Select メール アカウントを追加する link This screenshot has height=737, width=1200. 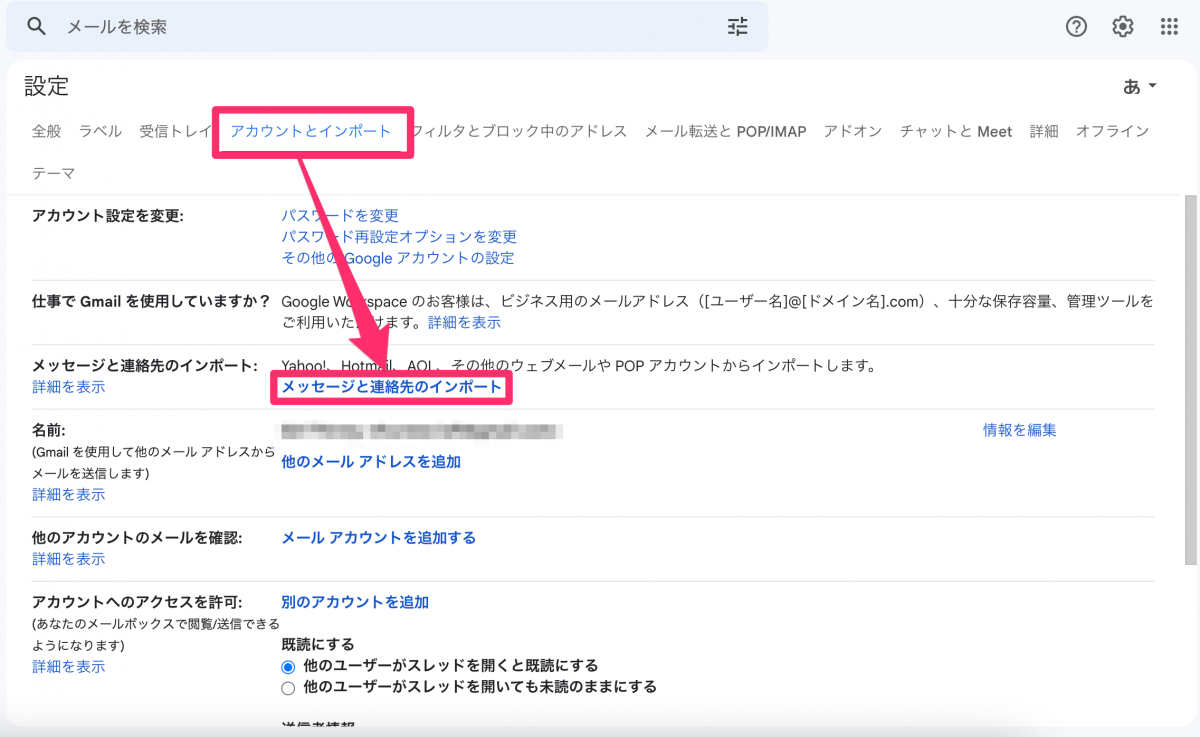pos(378,537)
